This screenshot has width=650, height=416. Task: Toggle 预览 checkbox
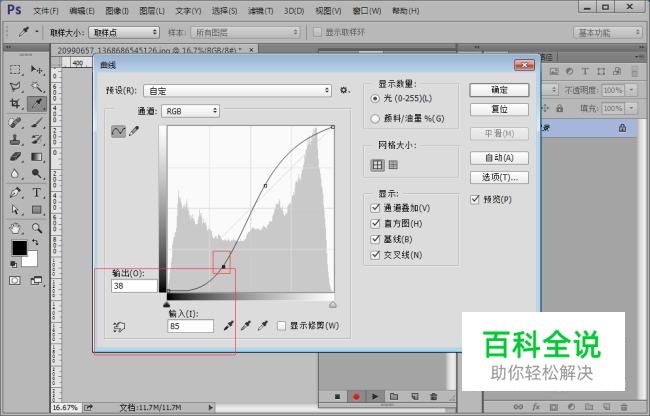pos(475,199)
